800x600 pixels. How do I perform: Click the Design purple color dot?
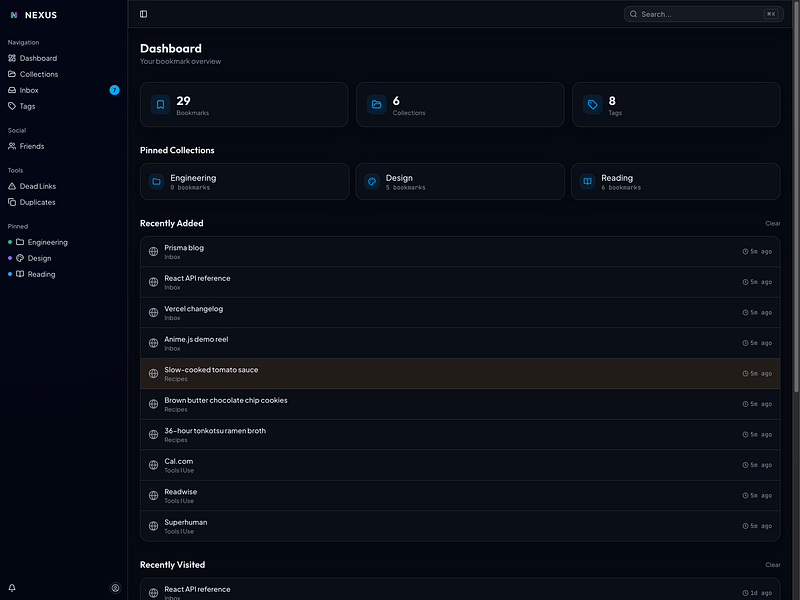(x=10, y=258)
